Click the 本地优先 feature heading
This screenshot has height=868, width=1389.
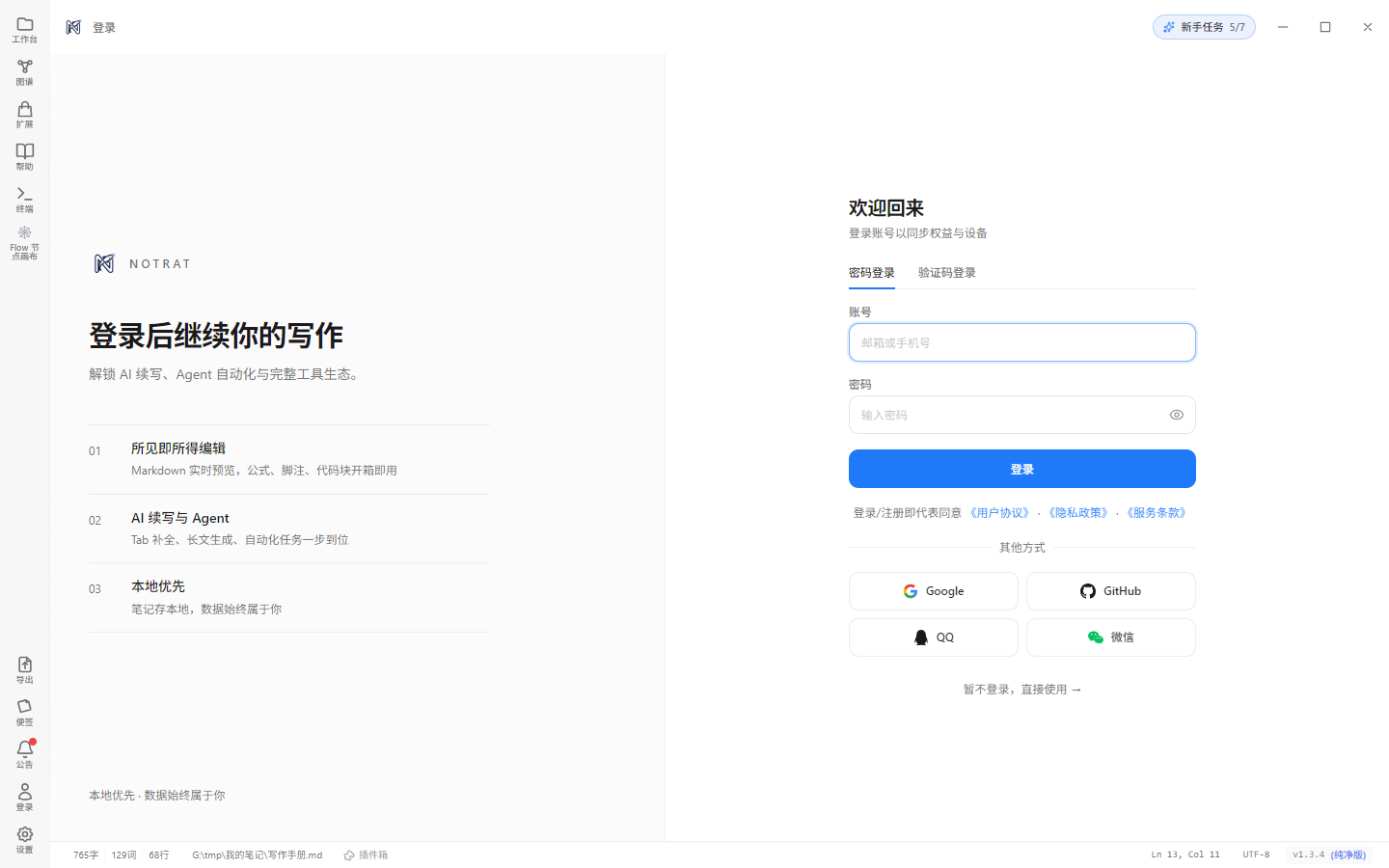coord(158,586)
